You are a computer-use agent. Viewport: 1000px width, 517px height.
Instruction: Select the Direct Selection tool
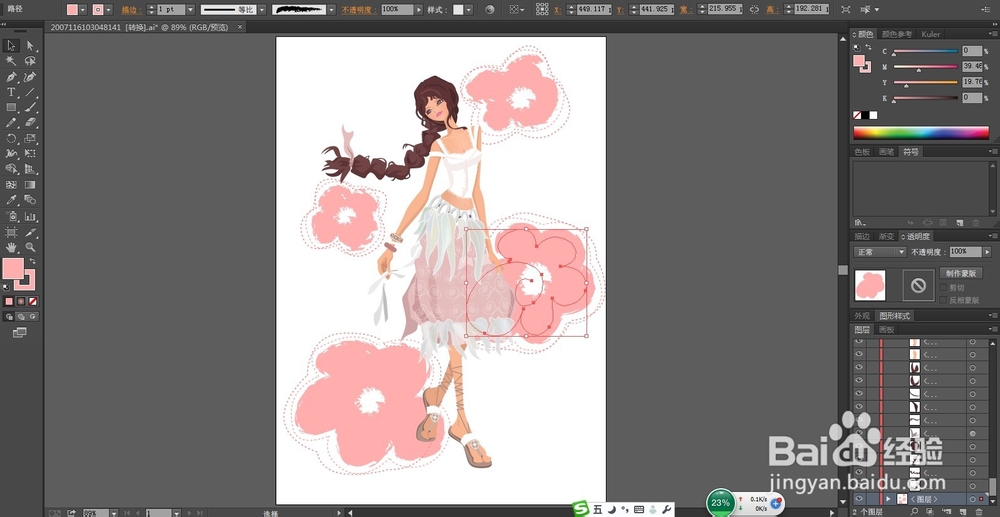click(x=30, y=45)
